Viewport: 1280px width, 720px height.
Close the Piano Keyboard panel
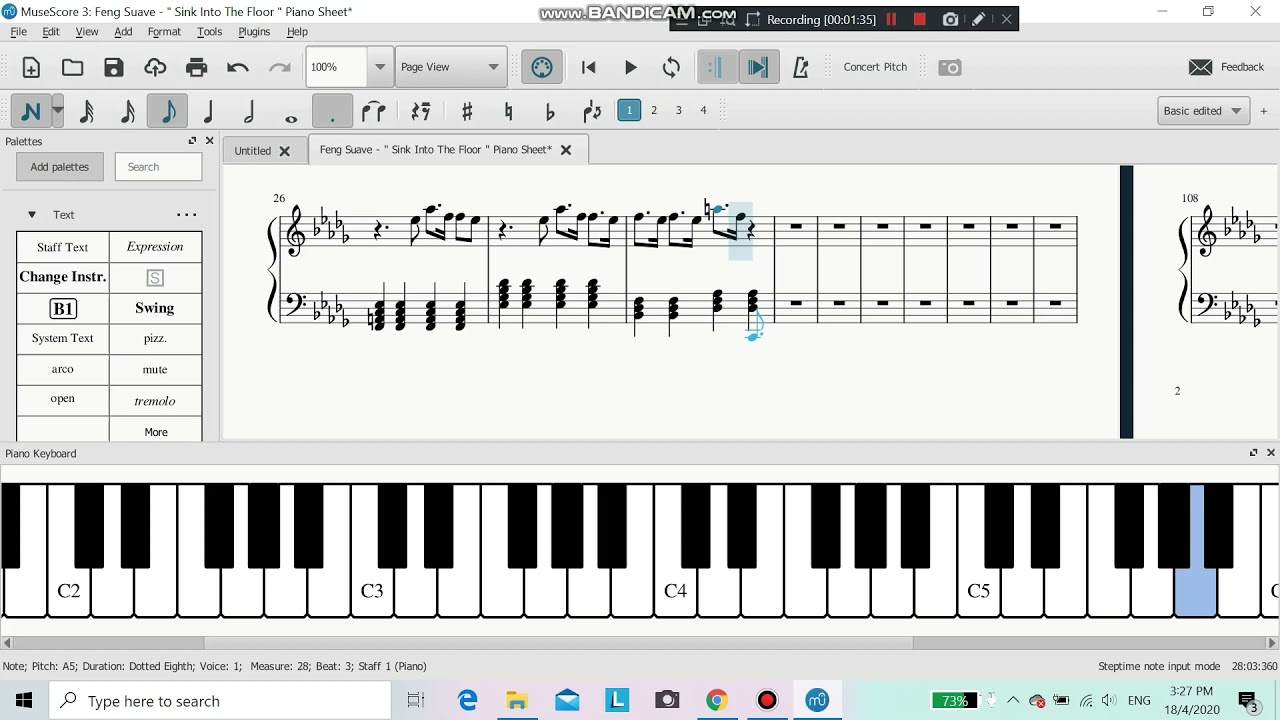tap(1271, 453)
